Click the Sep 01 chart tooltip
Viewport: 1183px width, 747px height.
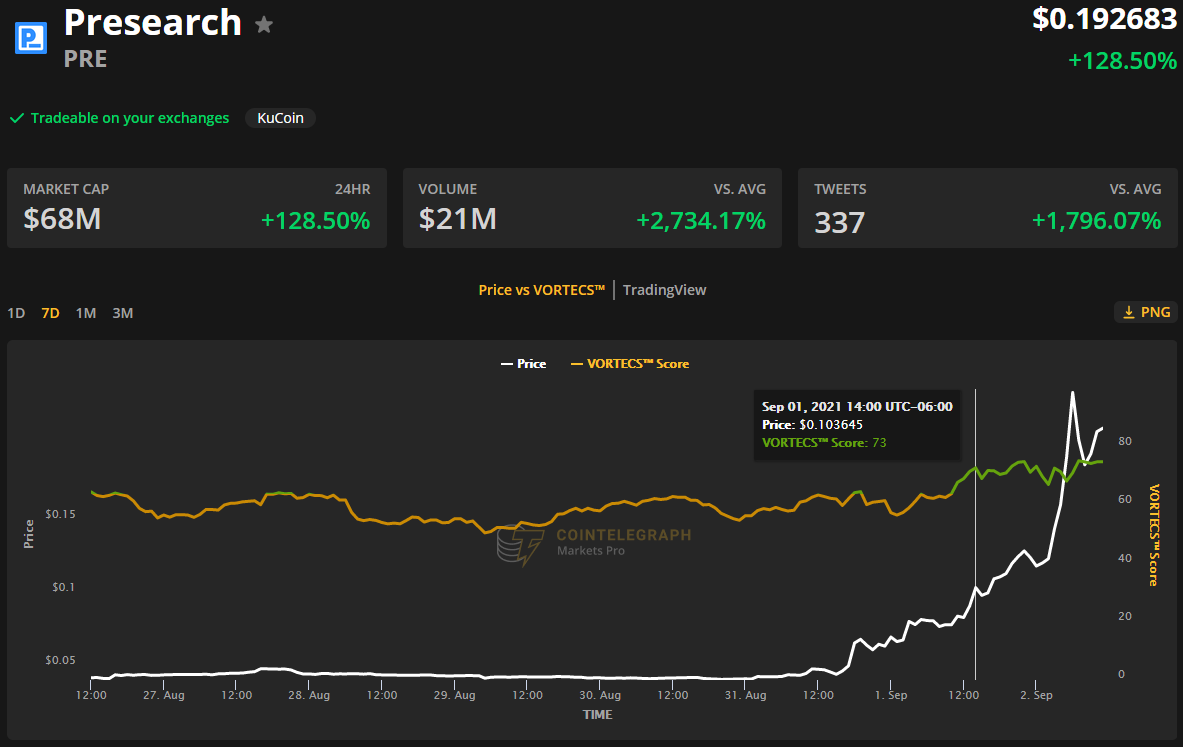click(857, 424)
